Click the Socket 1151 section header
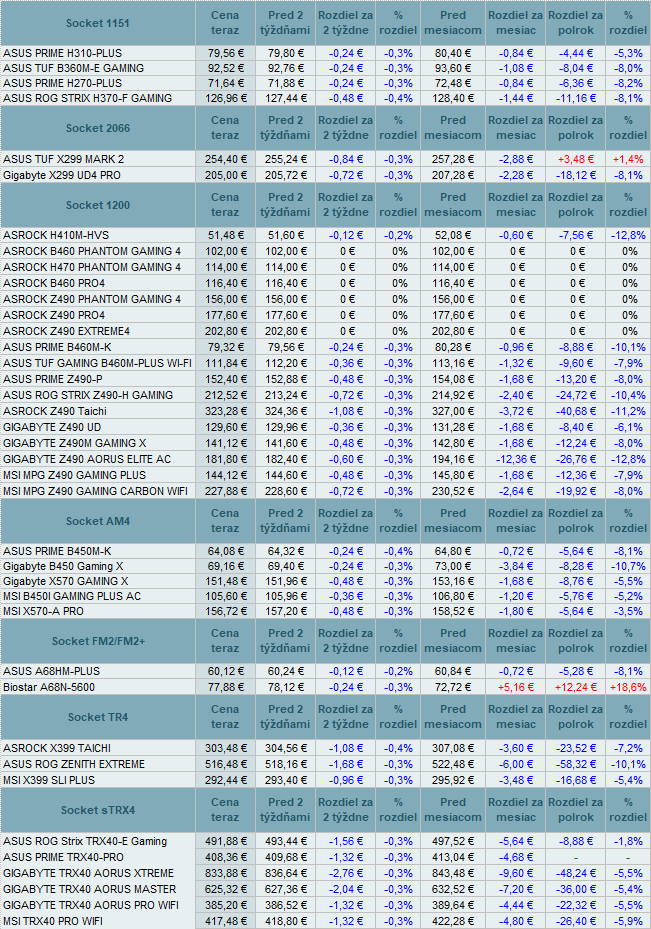The image size is (651, 929). [98, 23]
